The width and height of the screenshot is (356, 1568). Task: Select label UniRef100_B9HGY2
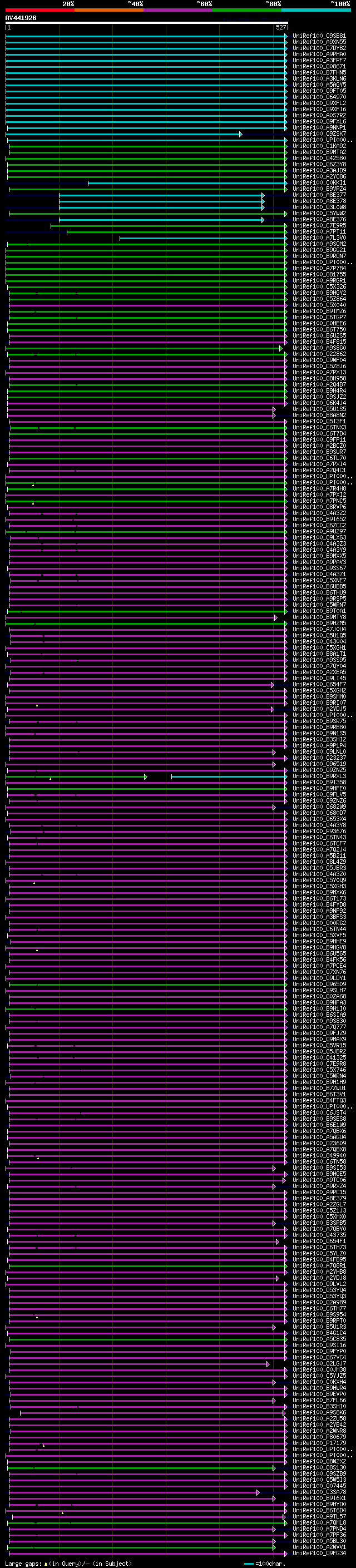[319, 293]
